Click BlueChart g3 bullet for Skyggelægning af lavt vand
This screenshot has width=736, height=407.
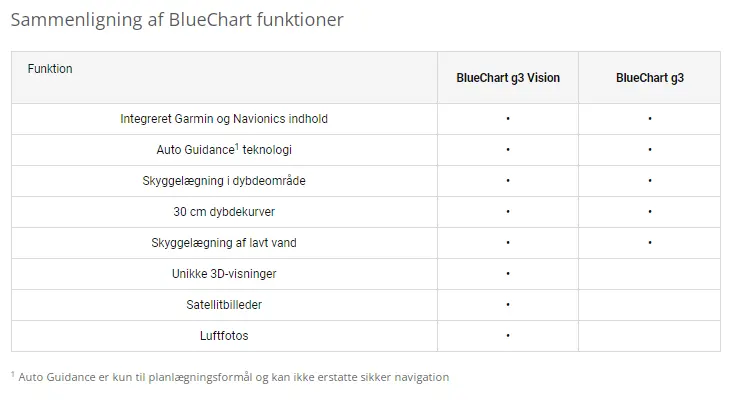pyautogui.click(x=650, y=243)
